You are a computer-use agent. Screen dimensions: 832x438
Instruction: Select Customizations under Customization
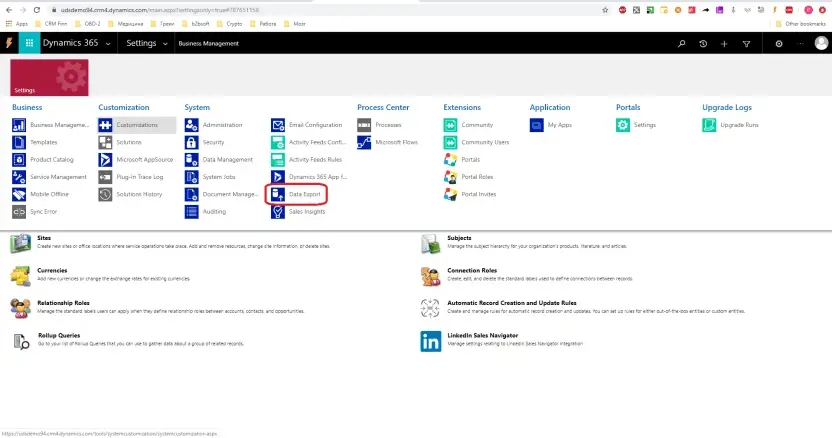point(136,125)
